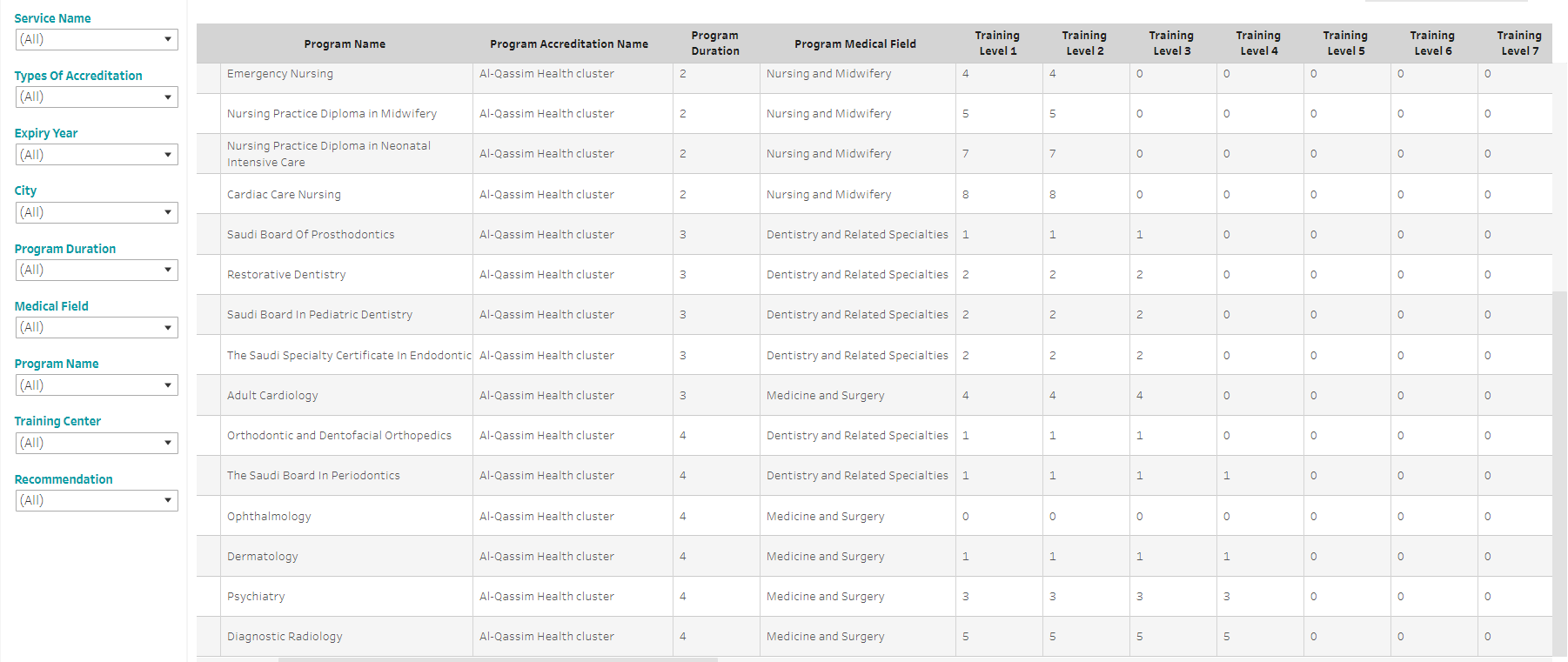The height and width of the screenshot is (662, 1568).
Task: Click Training Level 3 value for Adult Cardiology
Action: coord(1140,396)
